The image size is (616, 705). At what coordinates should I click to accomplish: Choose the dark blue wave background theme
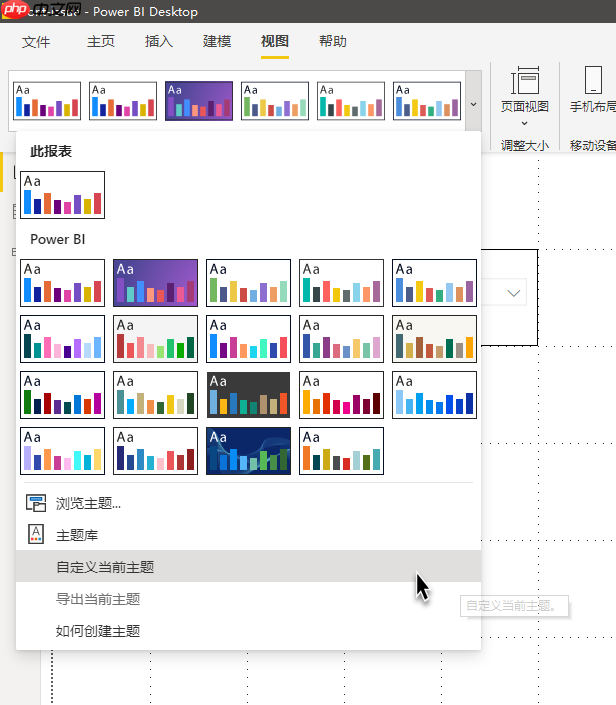[x=248, y=451]
